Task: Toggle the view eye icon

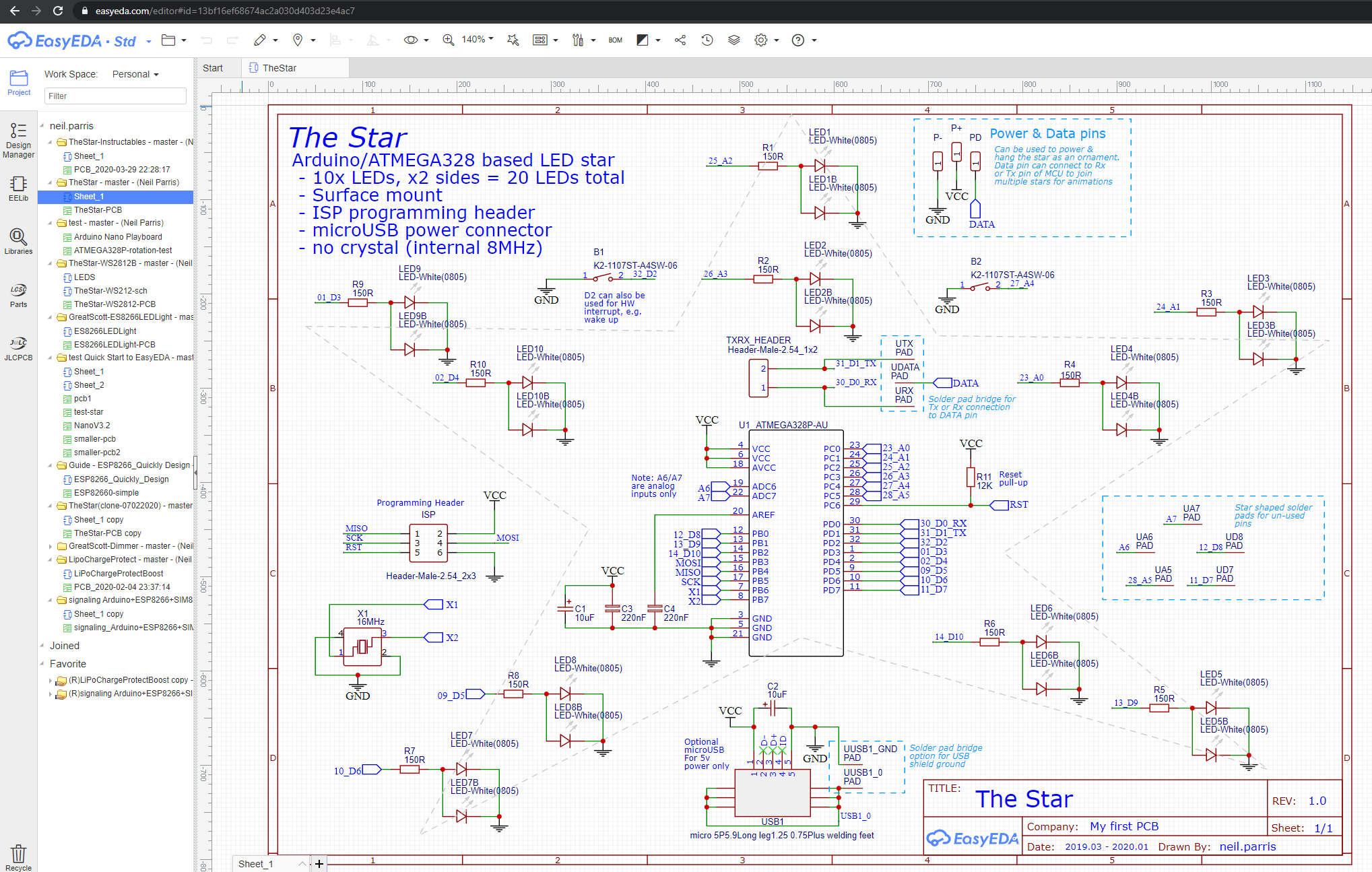Action: tap(411, 40)
